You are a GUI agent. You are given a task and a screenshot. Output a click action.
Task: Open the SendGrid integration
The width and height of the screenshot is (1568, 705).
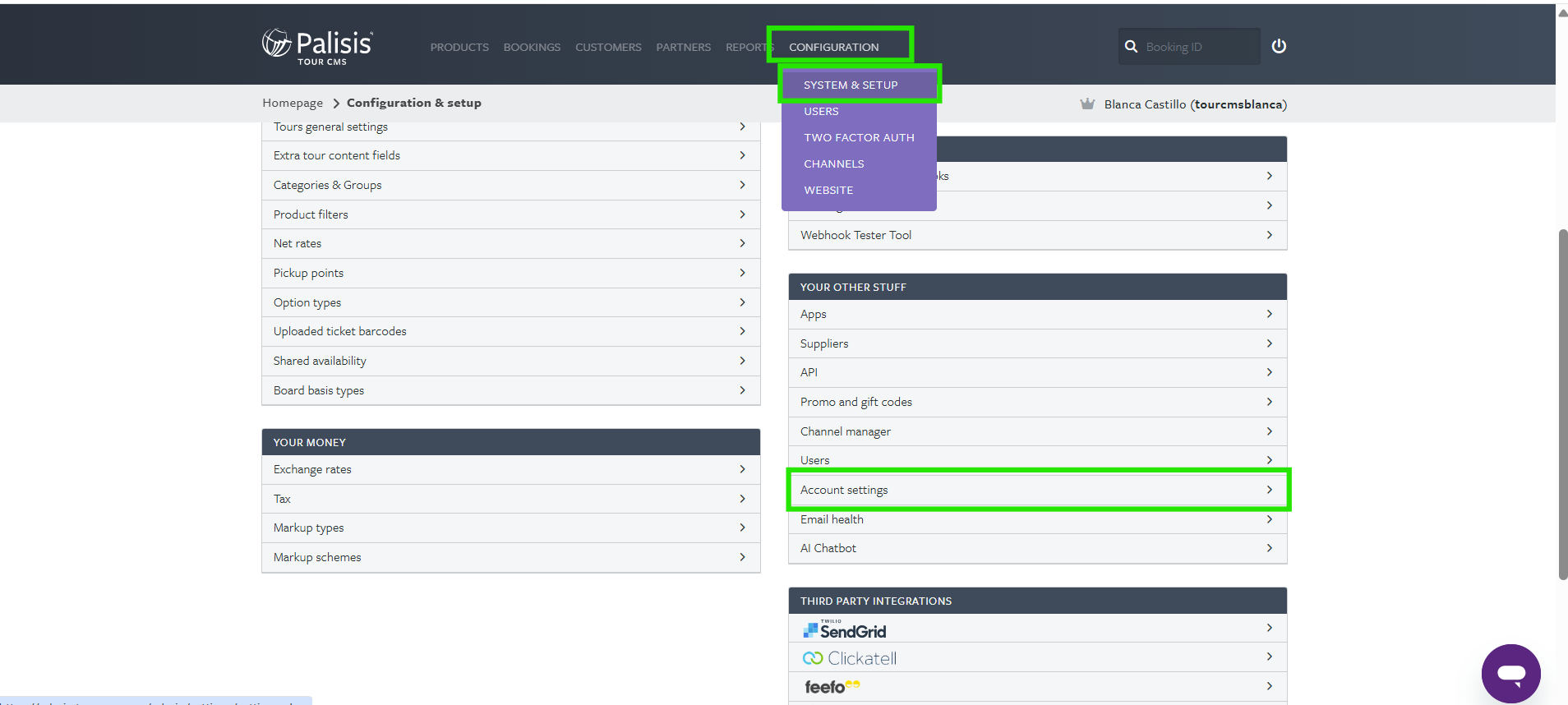pos(1037,629)
